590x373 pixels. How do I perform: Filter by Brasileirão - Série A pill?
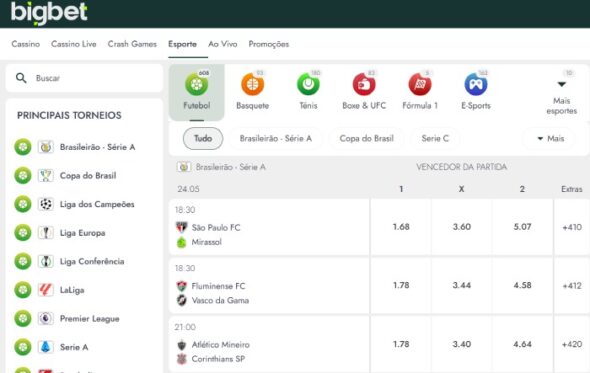tap(276, 139)
